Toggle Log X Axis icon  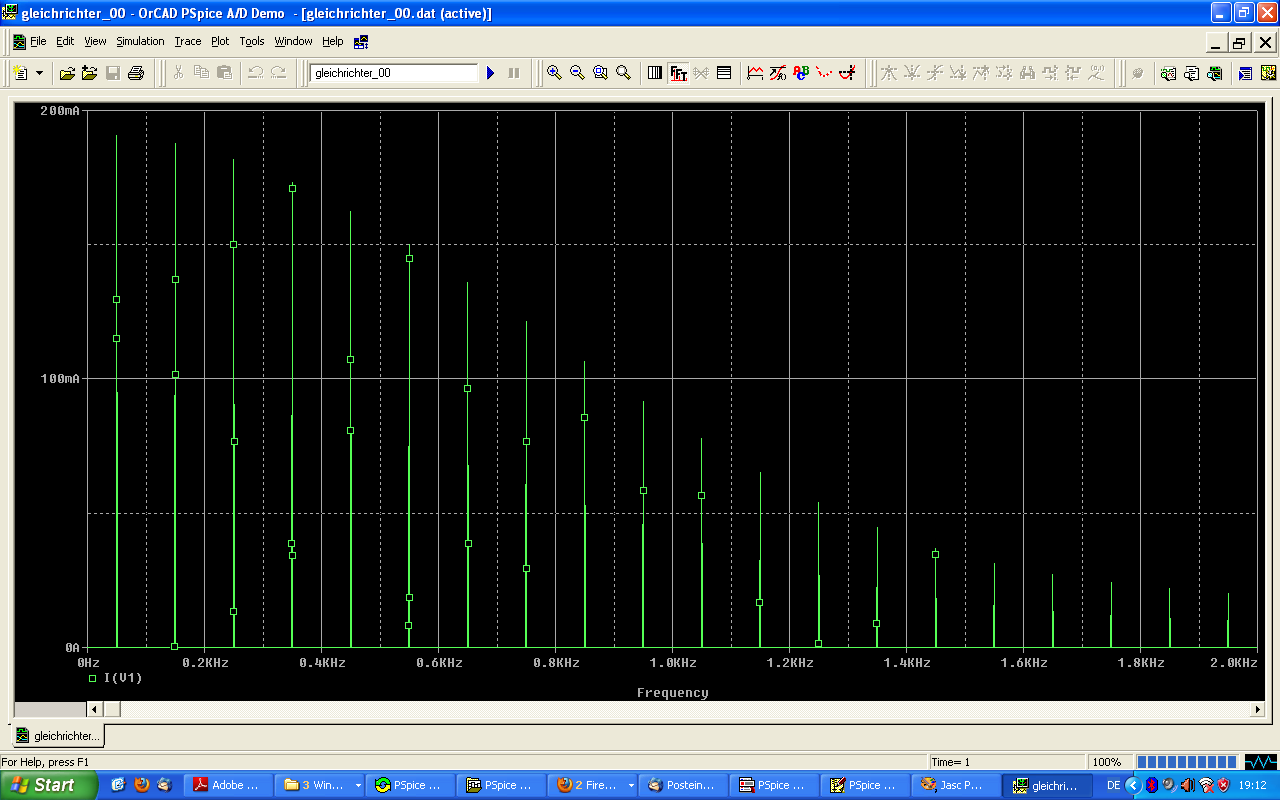coord(655,73)
